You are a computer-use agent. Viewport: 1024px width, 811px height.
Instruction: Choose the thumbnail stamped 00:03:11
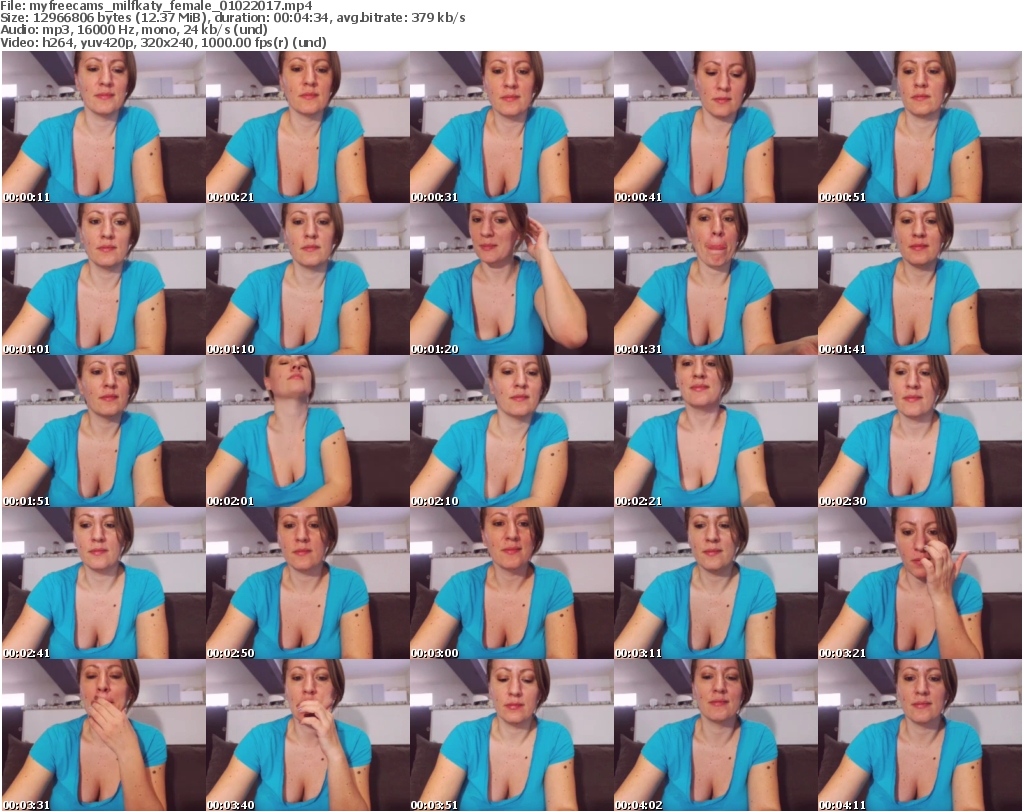(x=715, y=584)
